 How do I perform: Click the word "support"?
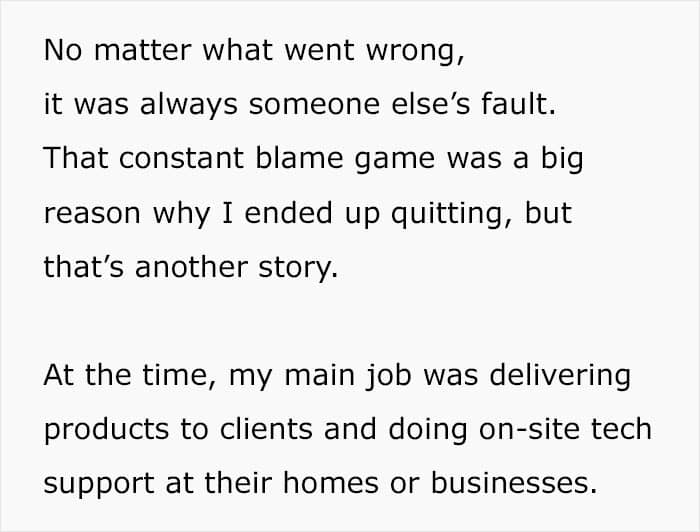(x=99, y=485)
